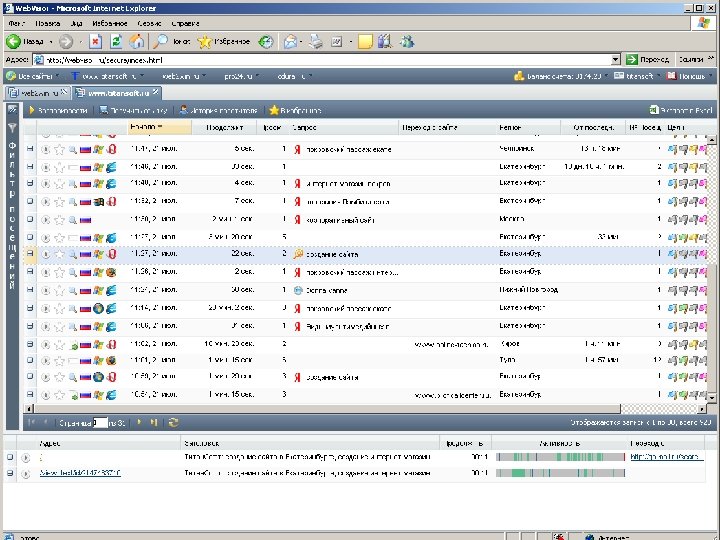
Task: Open the Правка menu
Action: click(x=48, y=23)
